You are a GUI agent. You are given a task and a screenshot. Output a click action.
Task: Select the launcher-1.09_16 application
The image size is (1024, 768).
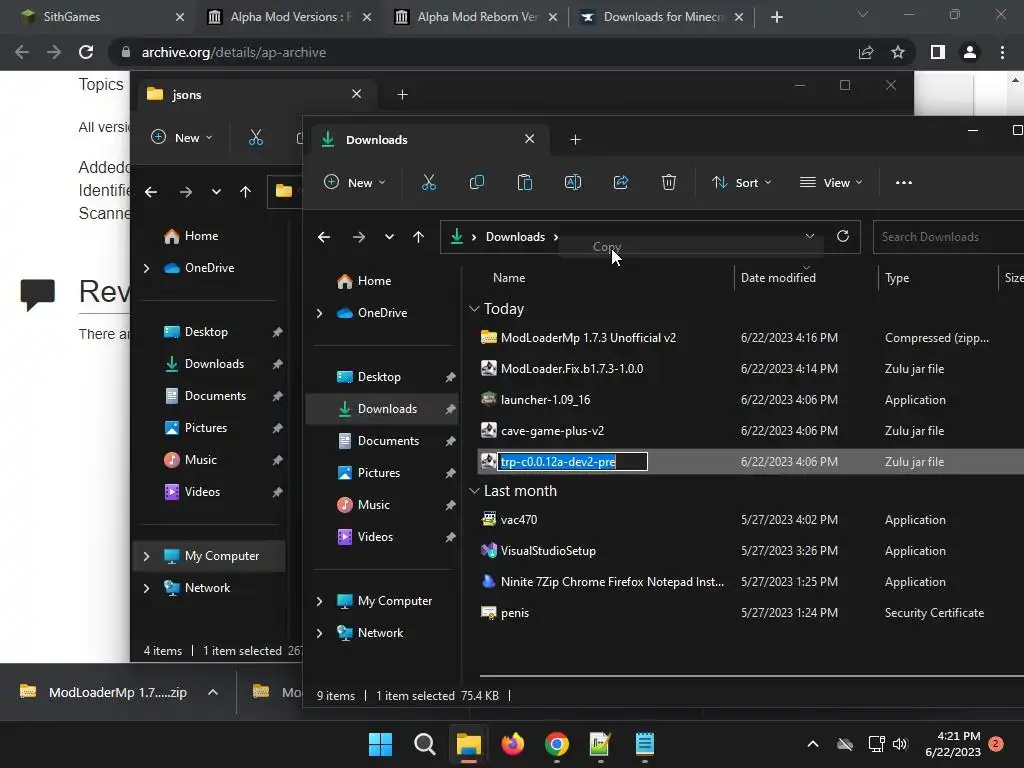tap(545, 400)
